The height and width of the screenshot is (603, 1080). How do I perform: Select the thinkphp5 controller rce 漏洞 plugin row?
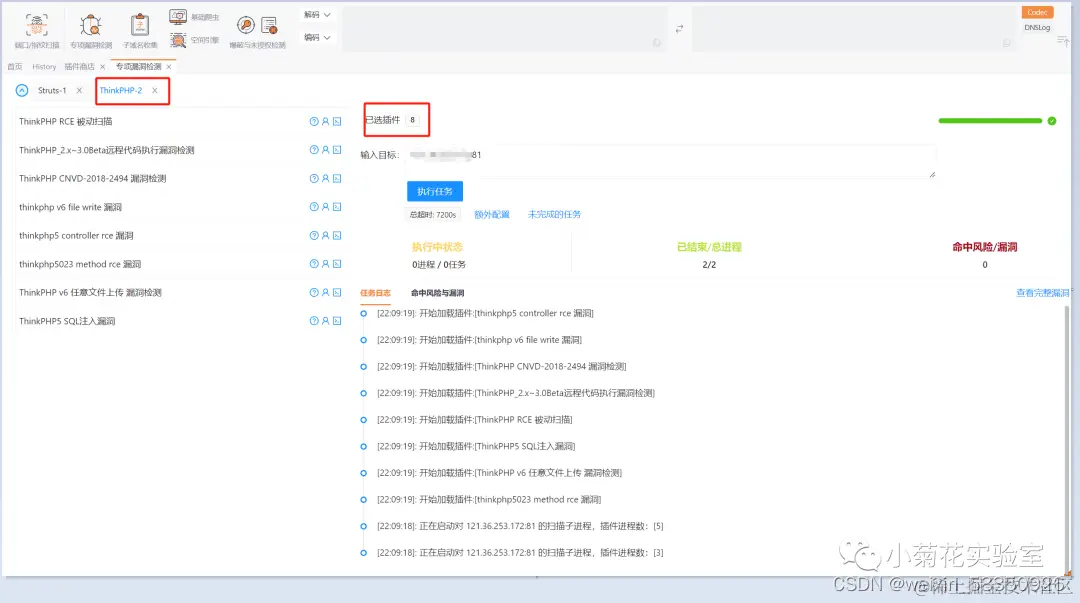pyautogui.click(x=180, y=236)
